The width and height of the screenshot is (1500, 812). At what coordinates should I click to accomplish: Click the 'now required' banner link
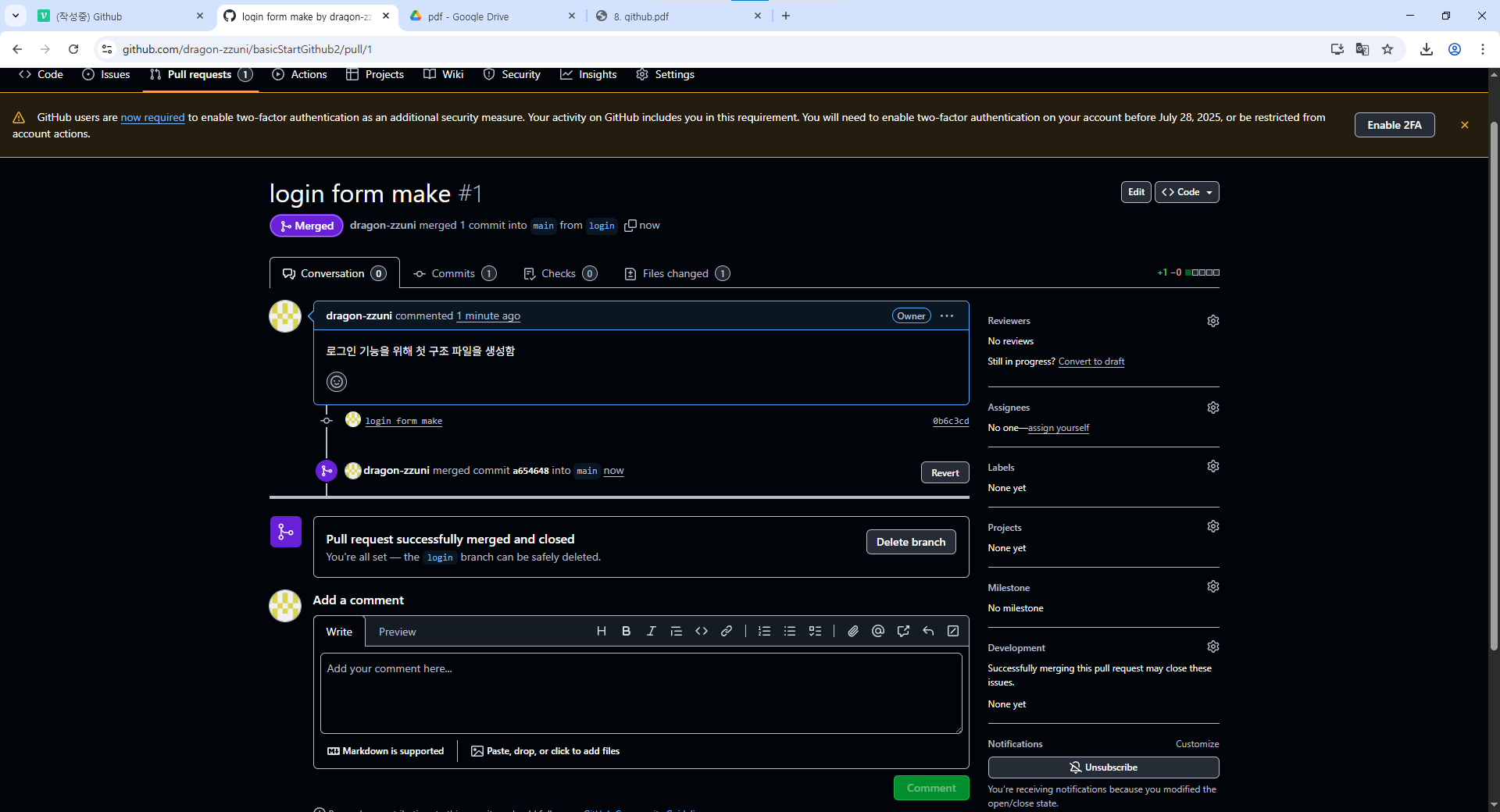pos(152,117)
